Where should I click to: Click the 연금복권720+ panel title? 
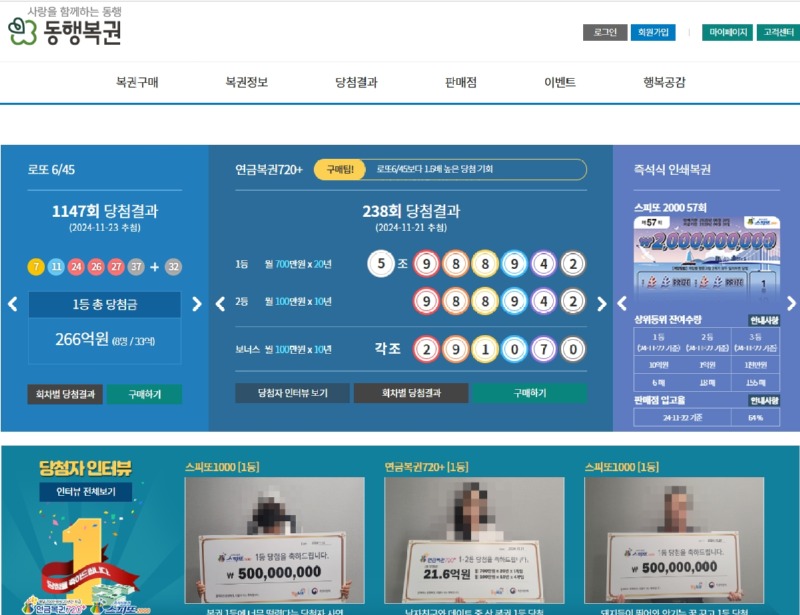click(x=269, y=169)
